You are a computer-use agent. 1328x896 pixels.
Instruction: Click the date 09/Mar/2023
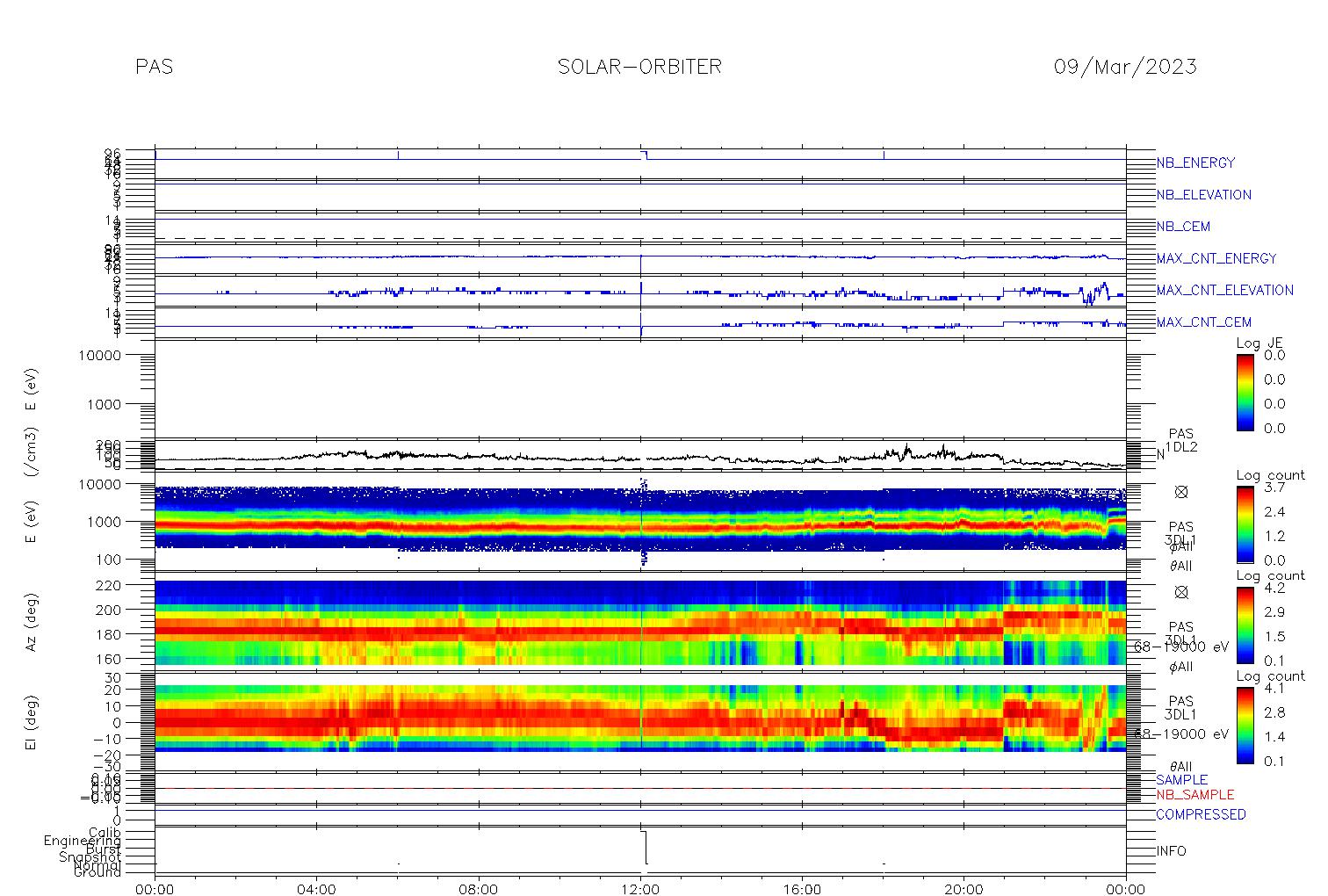[x=1125, y=68]
